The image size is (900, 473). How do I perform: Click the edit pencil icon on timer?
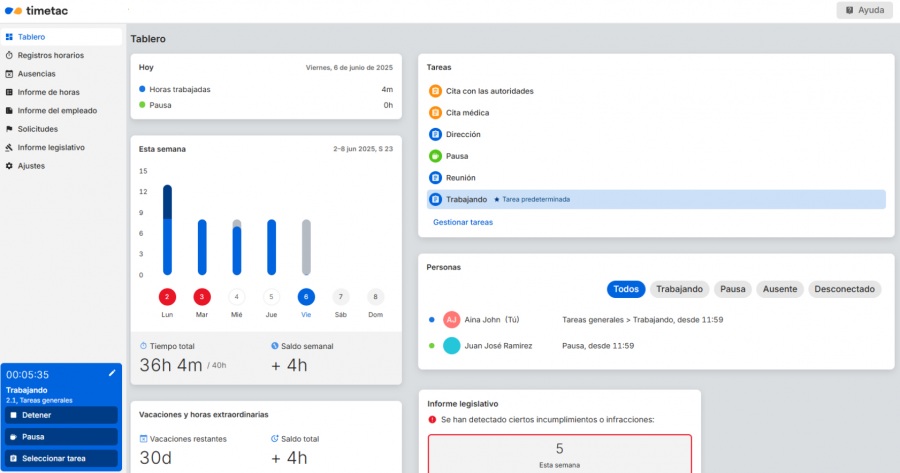[112, 373]
